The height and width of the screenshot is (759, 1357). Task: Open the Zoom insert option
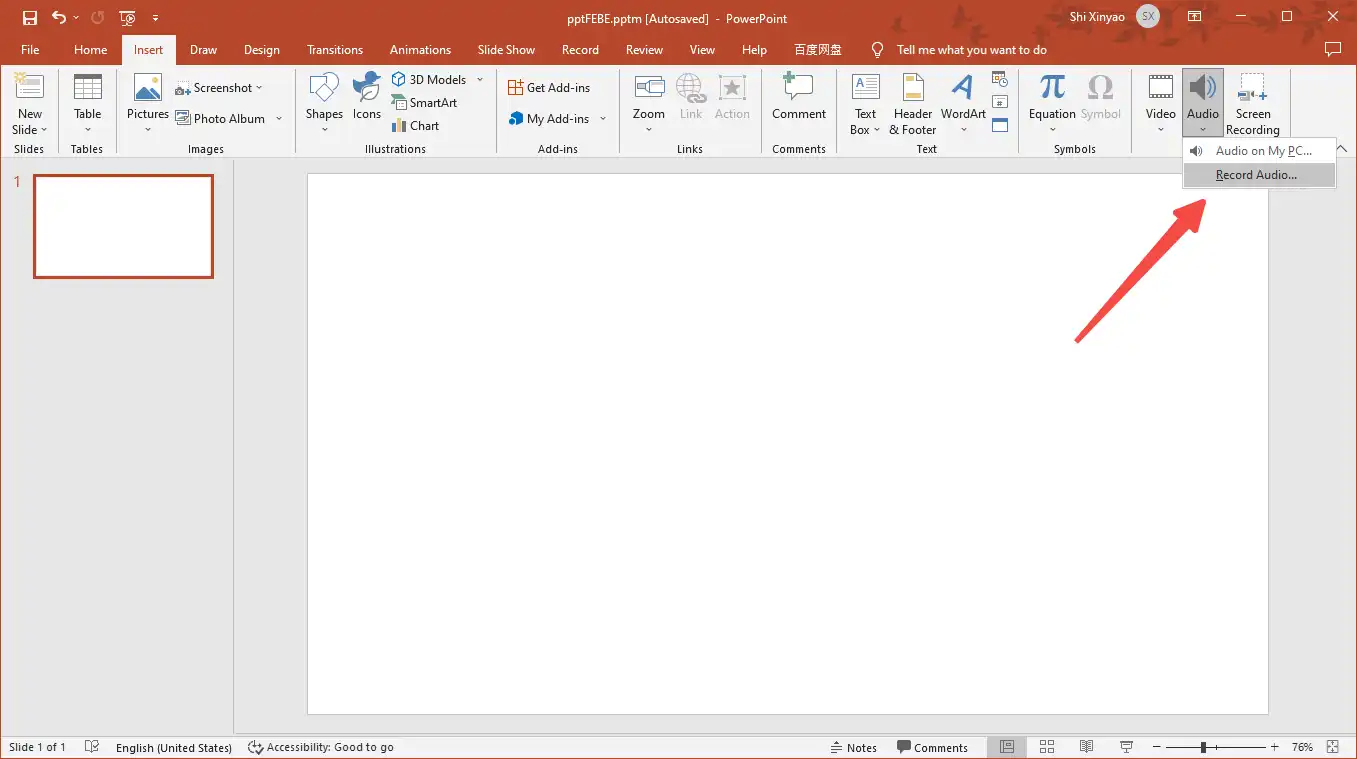coord(649,104)
